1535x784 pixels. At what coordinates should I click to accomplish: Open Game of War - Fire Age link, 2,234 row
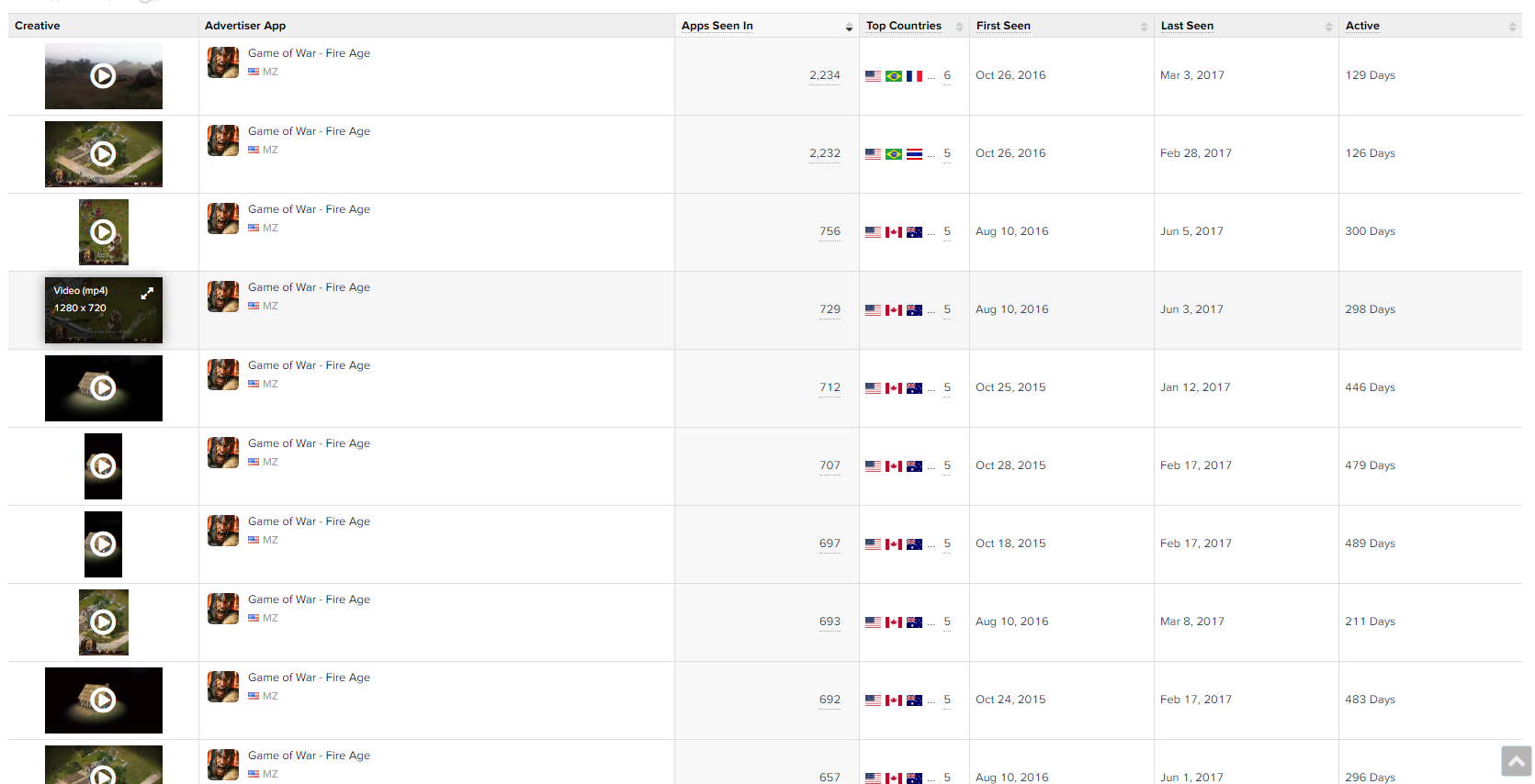(309, 53)
